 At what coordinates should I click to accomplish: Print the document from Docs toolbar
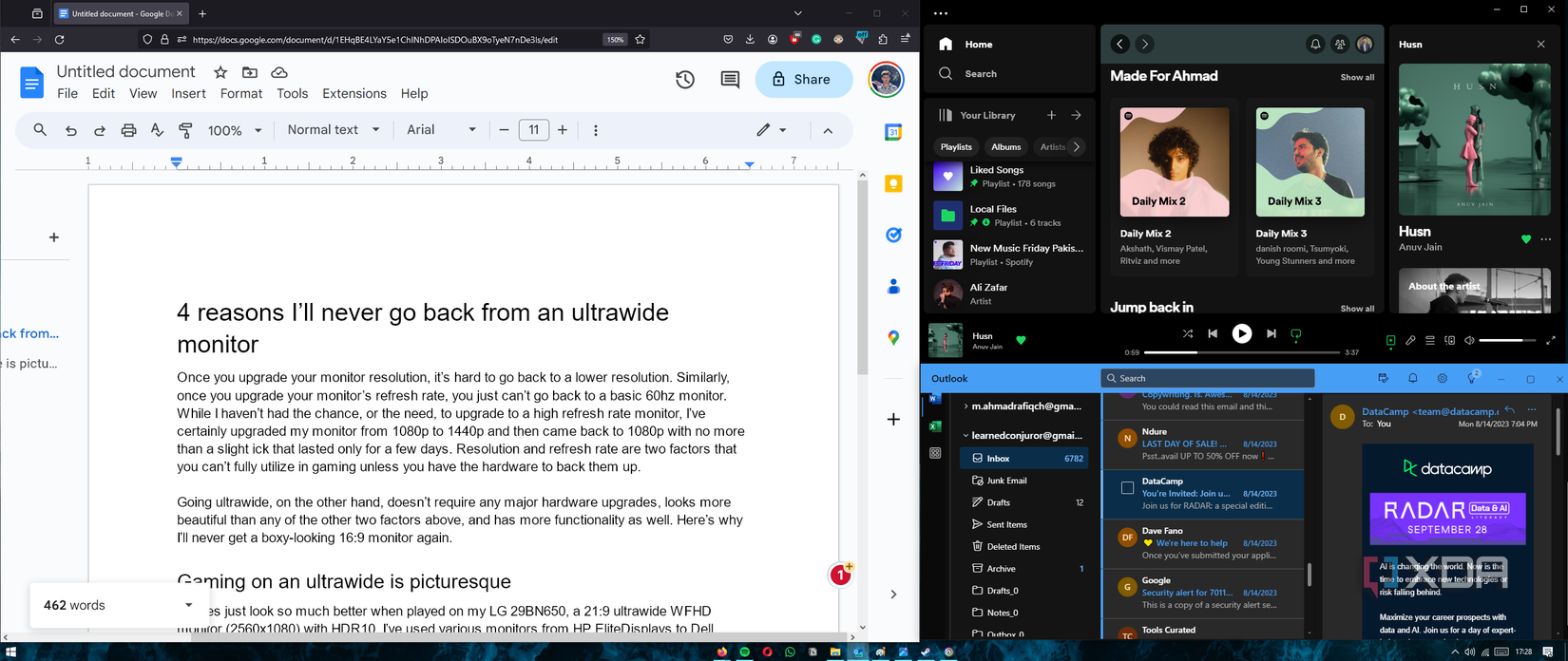[x=128, y=130]
